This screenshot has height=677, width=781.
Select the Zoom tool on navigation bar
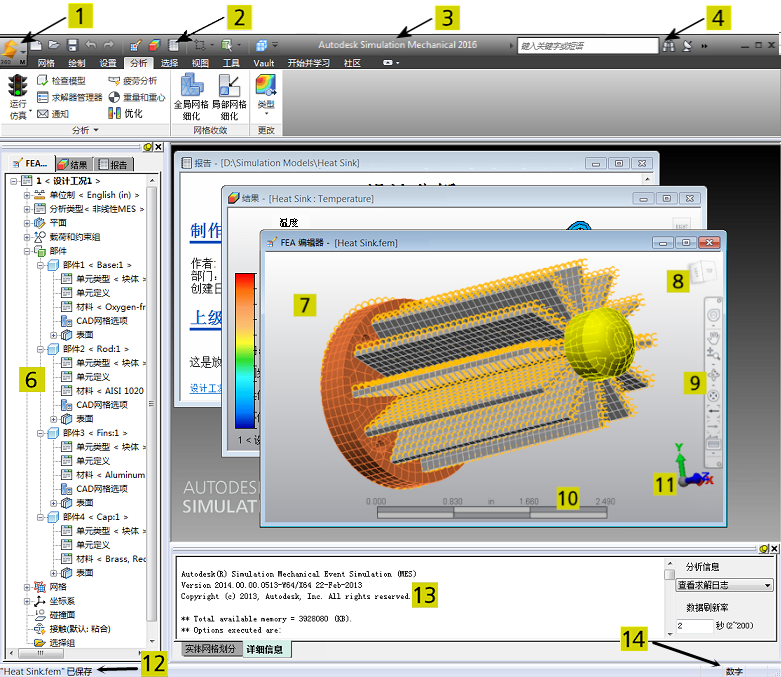pos(713,354)
